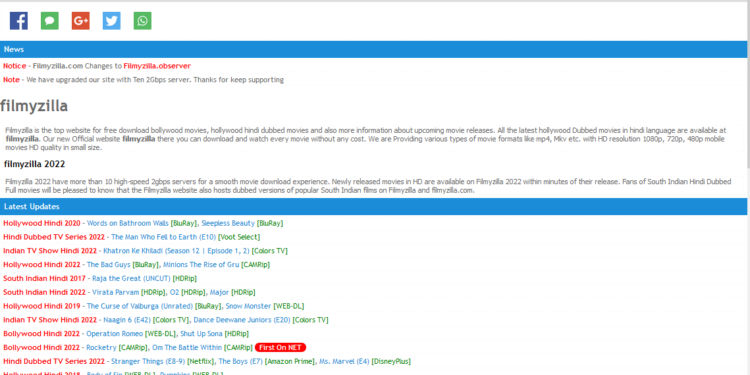Image resolution: width=750 pixels, height=375 pixels.
Task: Open Rocketry movie link
Action: pos(101,348)
